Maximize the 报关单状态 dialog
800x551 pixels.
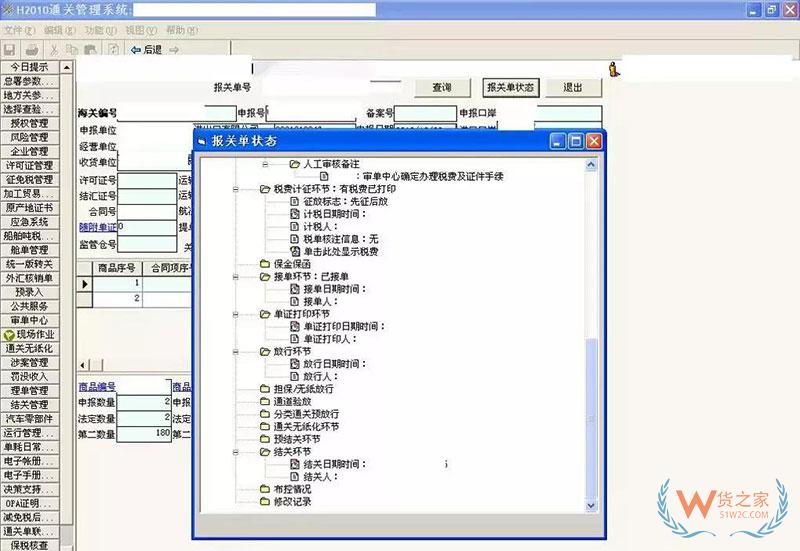pyautogui.click(x=576, y=141)
